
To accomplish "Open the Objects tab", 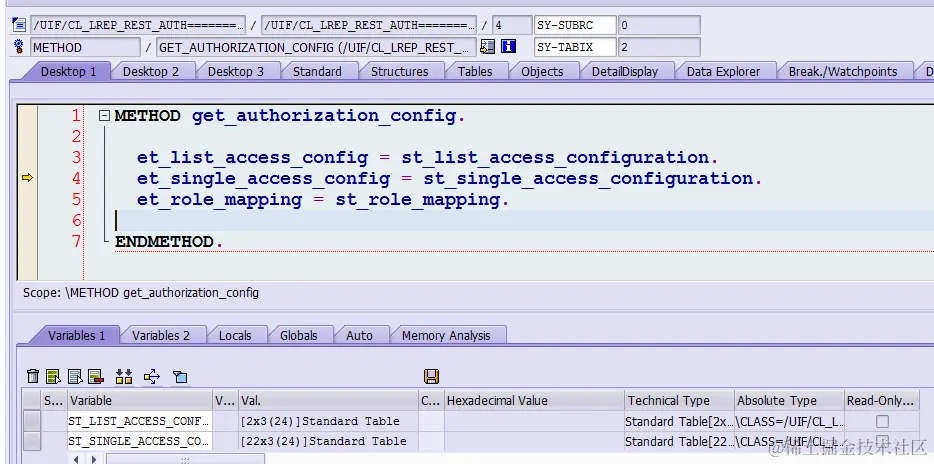I will click(x=542, y=71).
